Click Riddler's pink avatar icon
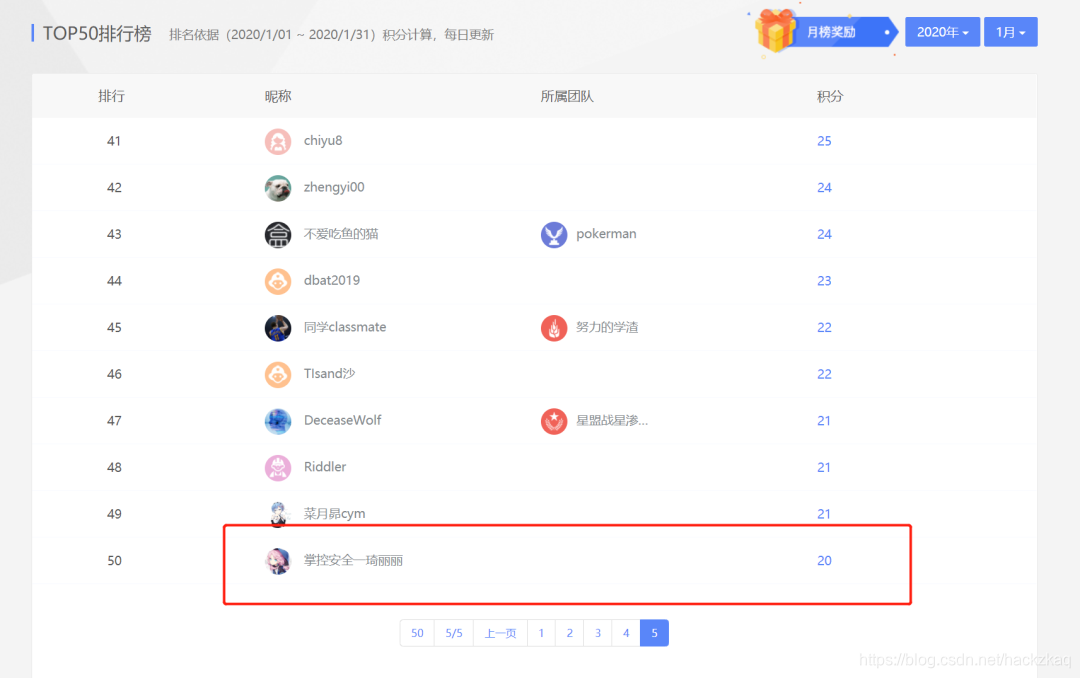1080x678 pixels. click(x=278, y=468)
